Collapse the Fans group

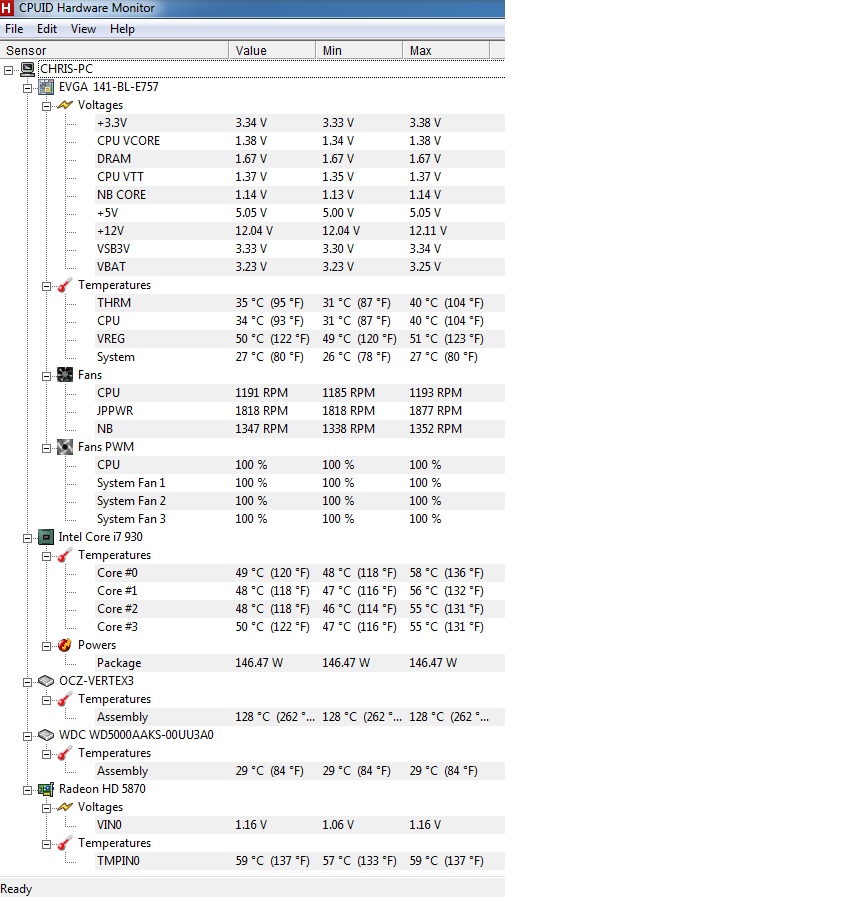tap(46, 376)
